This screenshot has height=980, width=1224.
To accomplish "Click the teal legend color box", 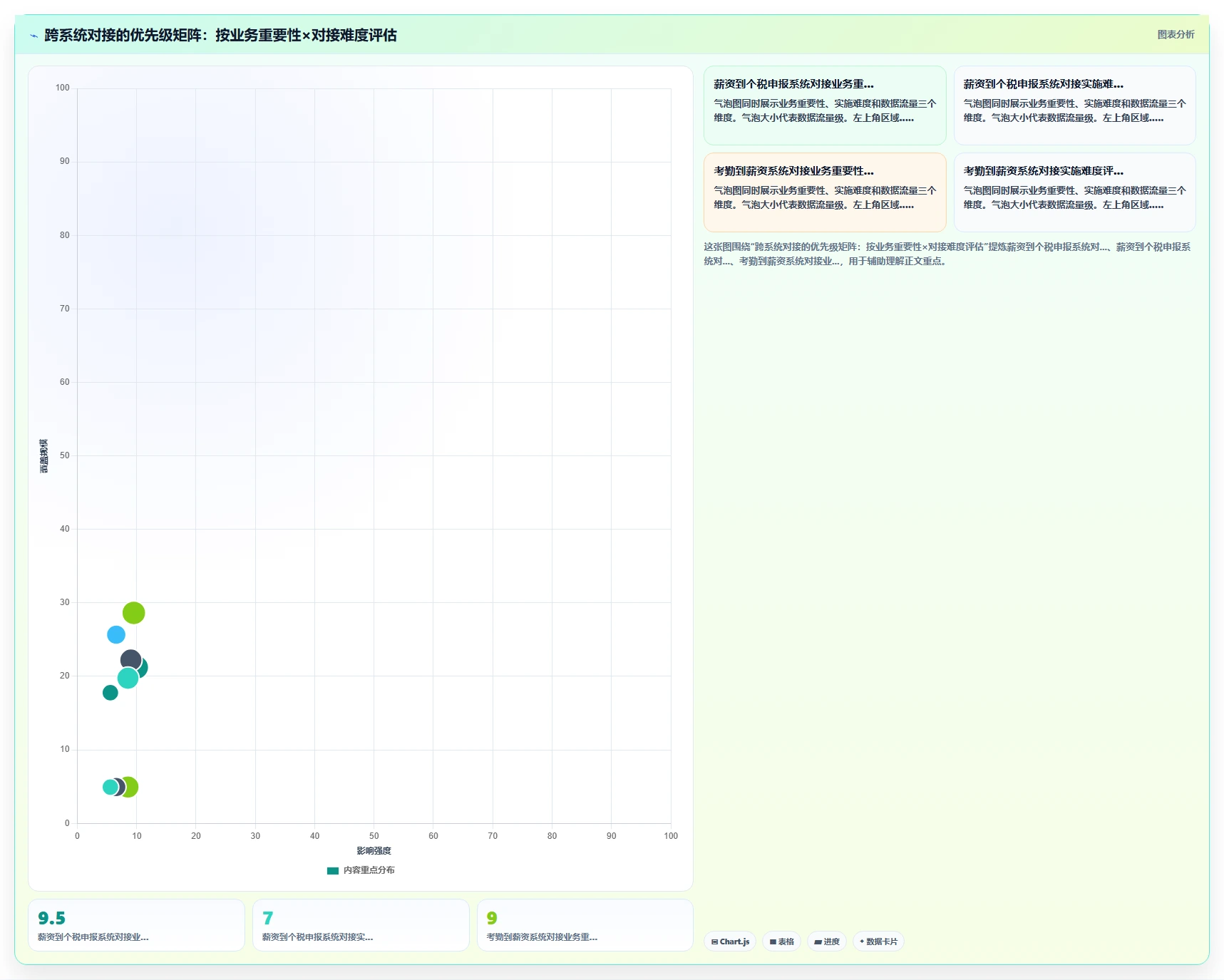I will [x=333, y=870].
